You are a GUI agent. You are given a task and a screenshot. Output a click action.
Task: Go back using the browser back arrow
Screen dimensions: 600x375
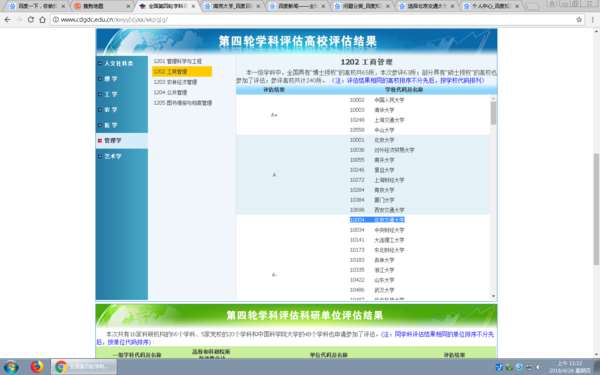point(7,20)
